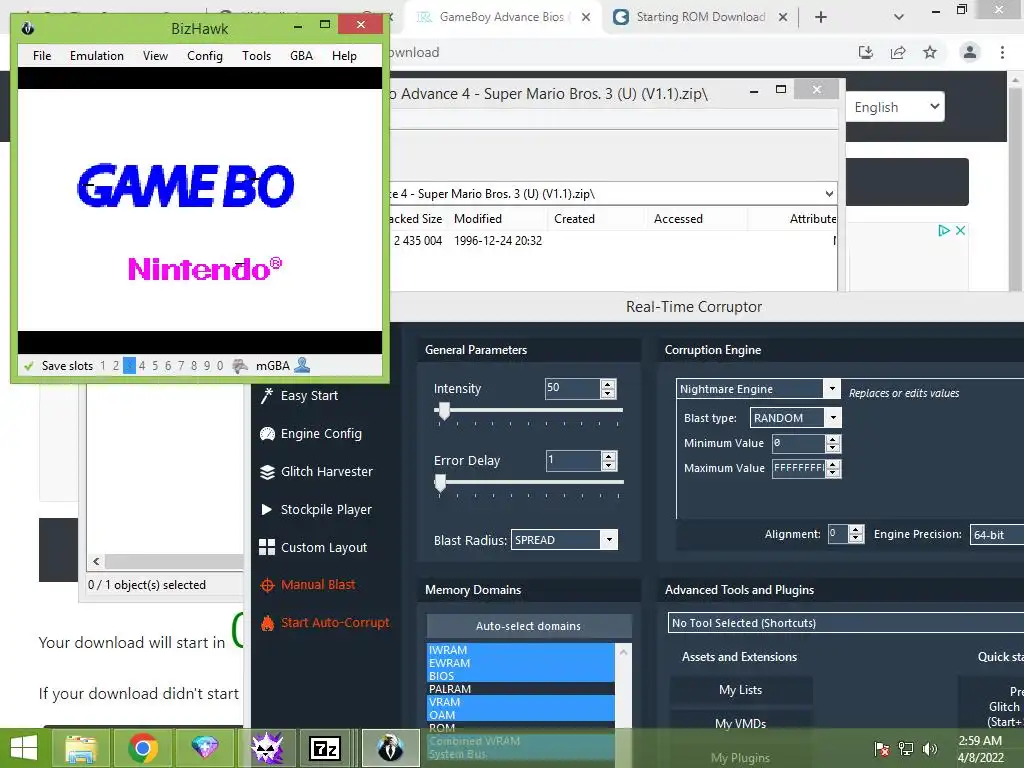Toggle VRAM memory domain
This screenshot has height=768, width=1024.
520,702
